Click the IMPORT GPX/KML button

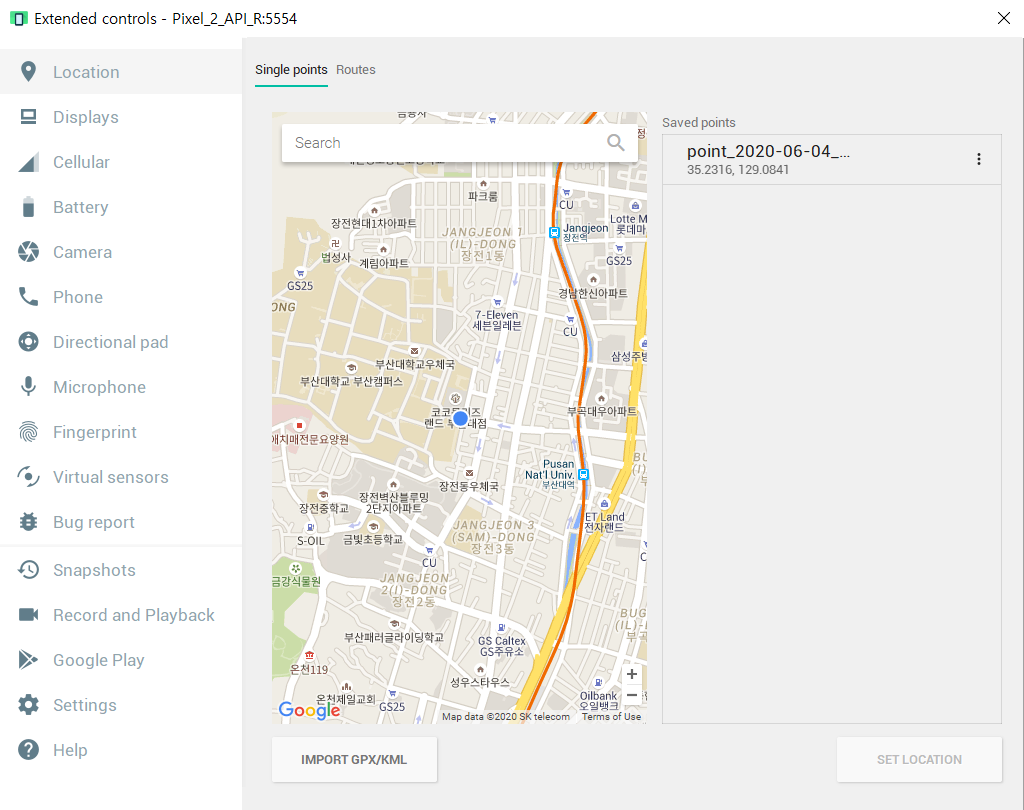click(x=354, y=760)
